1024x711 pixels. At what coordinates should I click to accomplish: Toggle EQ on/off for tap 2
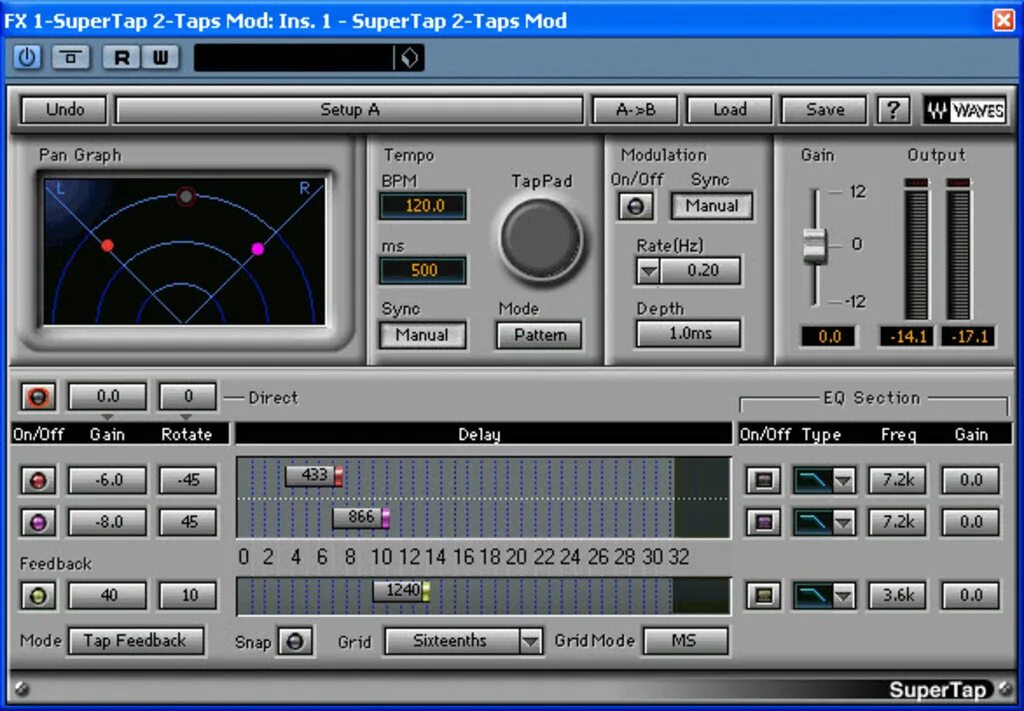tap(763, 522)
